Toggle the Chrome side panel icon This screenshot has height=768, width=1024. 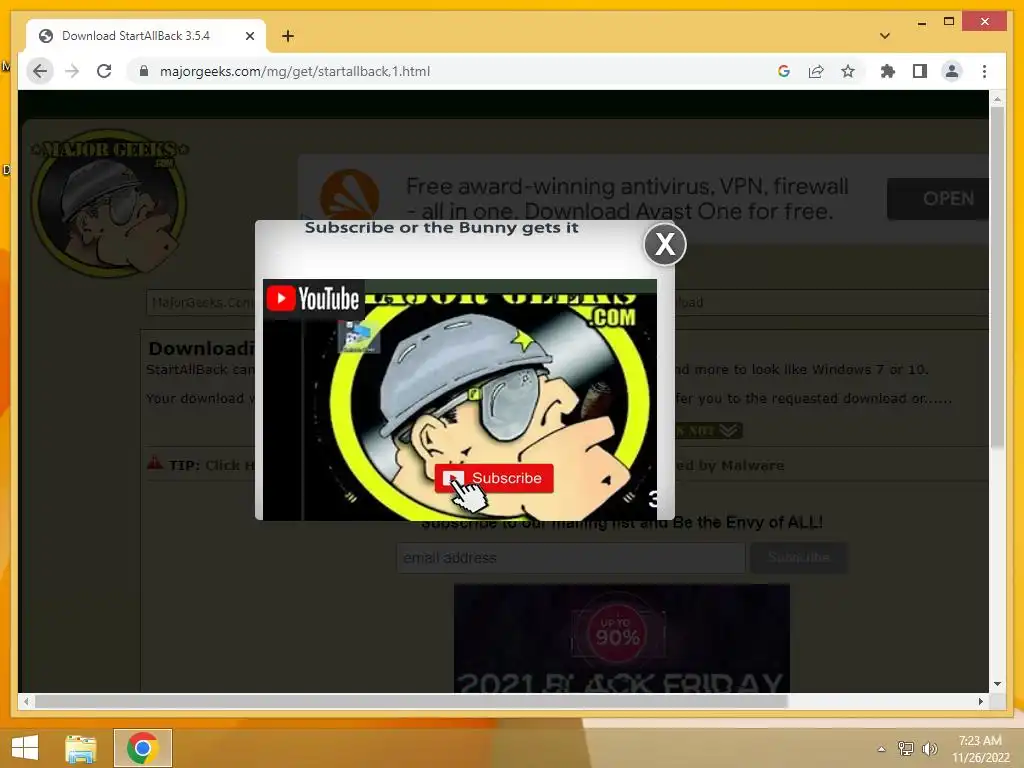pos(920,71)
